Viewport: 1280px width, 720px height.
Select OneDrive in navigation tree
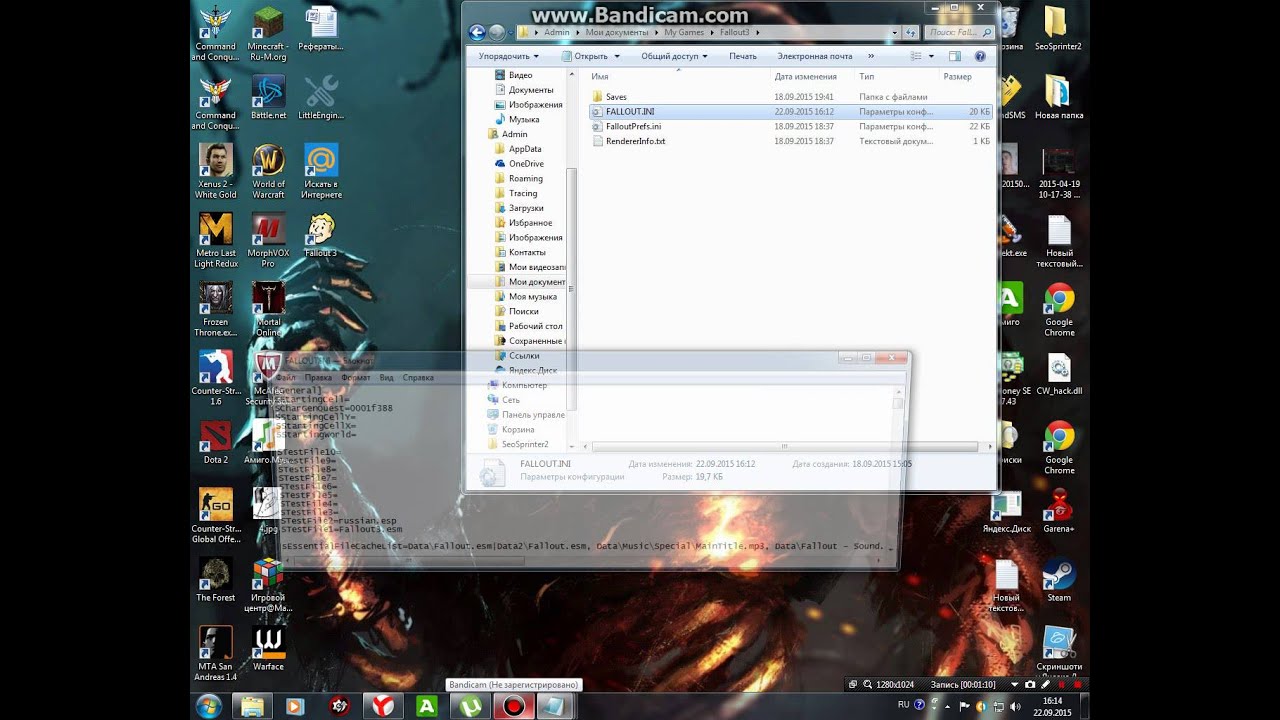pos(526,164)
